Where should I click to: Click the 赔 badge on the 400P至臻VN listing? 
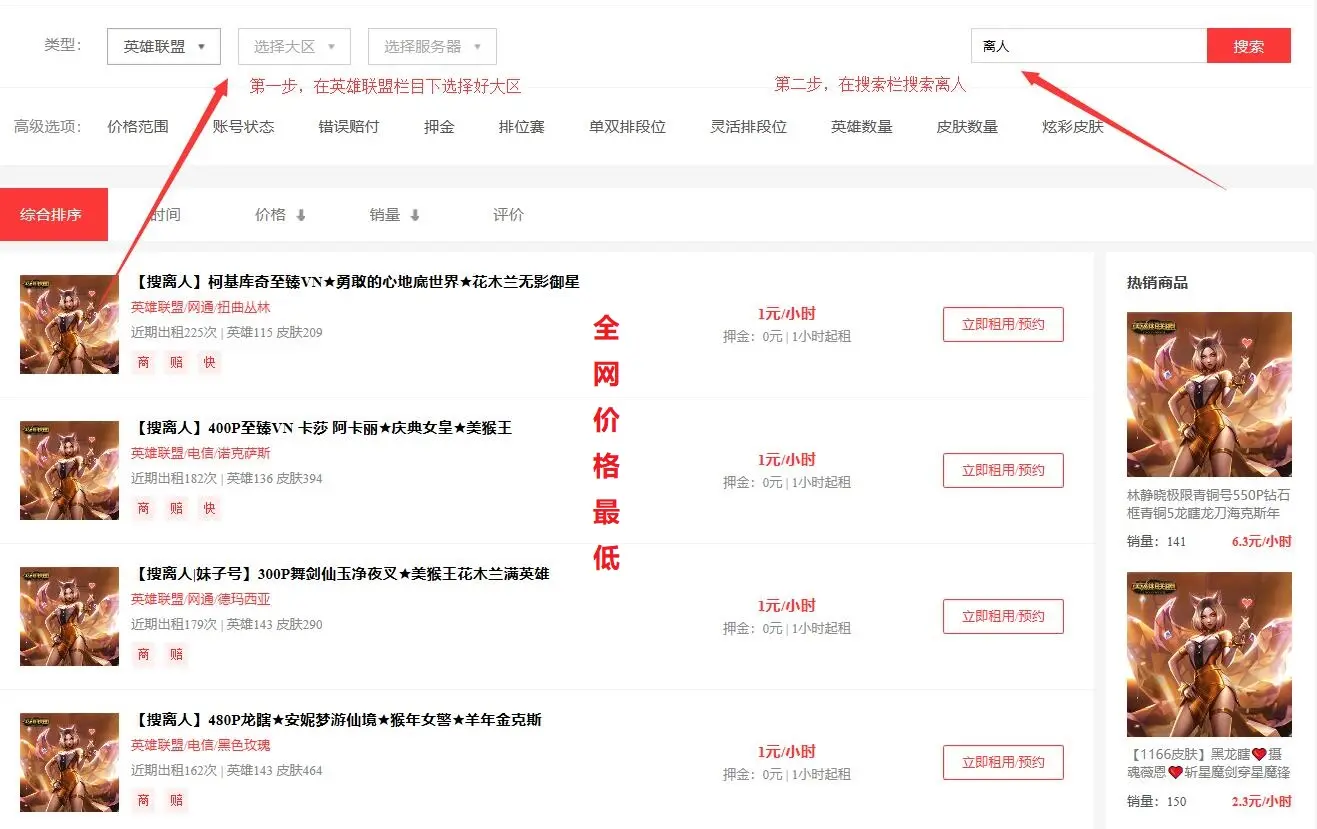176,508
